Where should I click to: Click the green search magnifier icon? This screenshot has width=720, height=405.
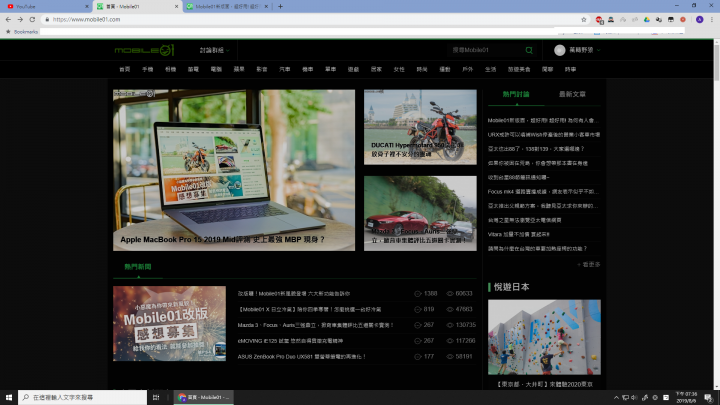pyautogui.click(x=529, y=50)
